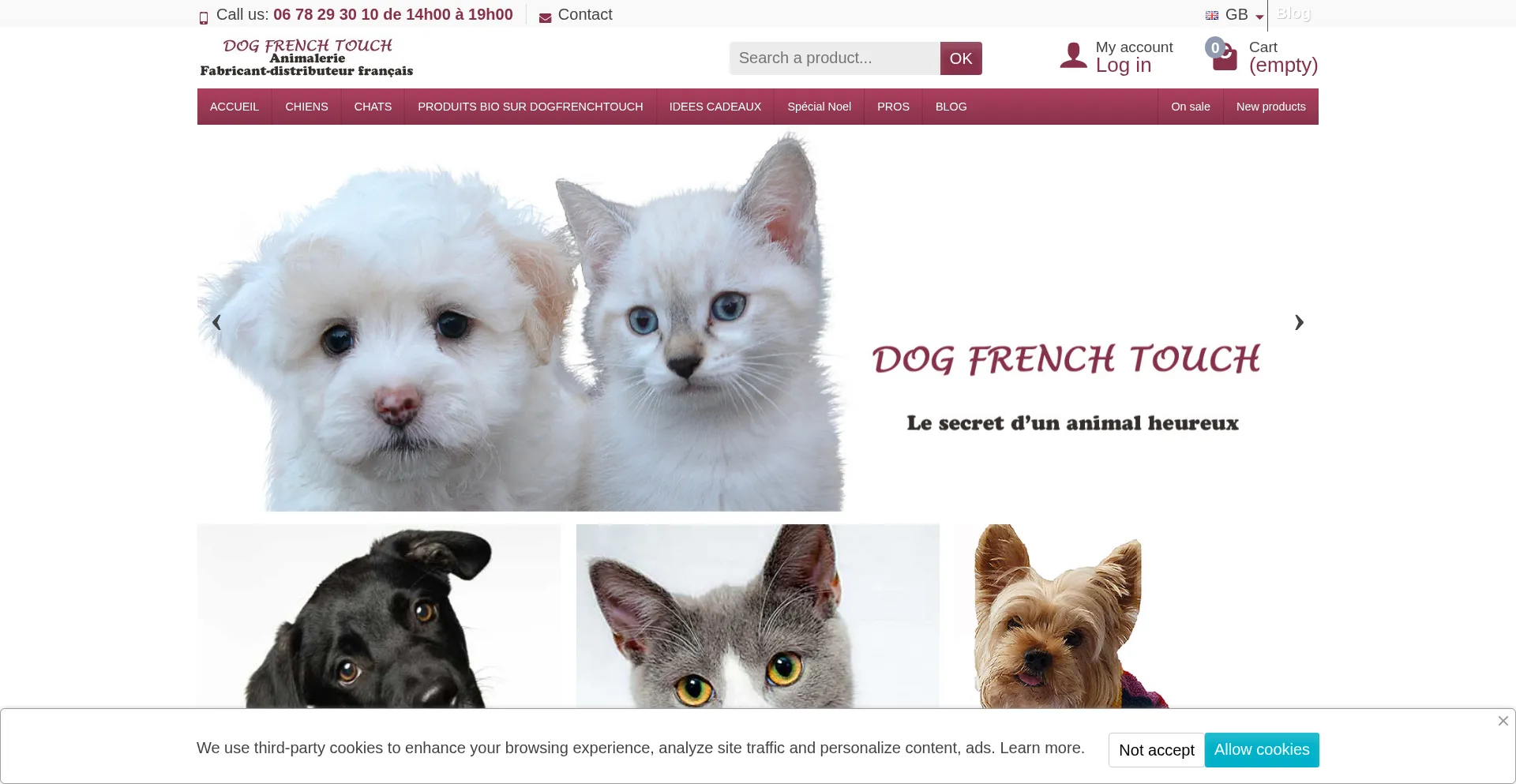The height and width of the screenshot is (784, 1516).
Task: Advance slider with right arrow
Action: click(x=1299, y=322)
